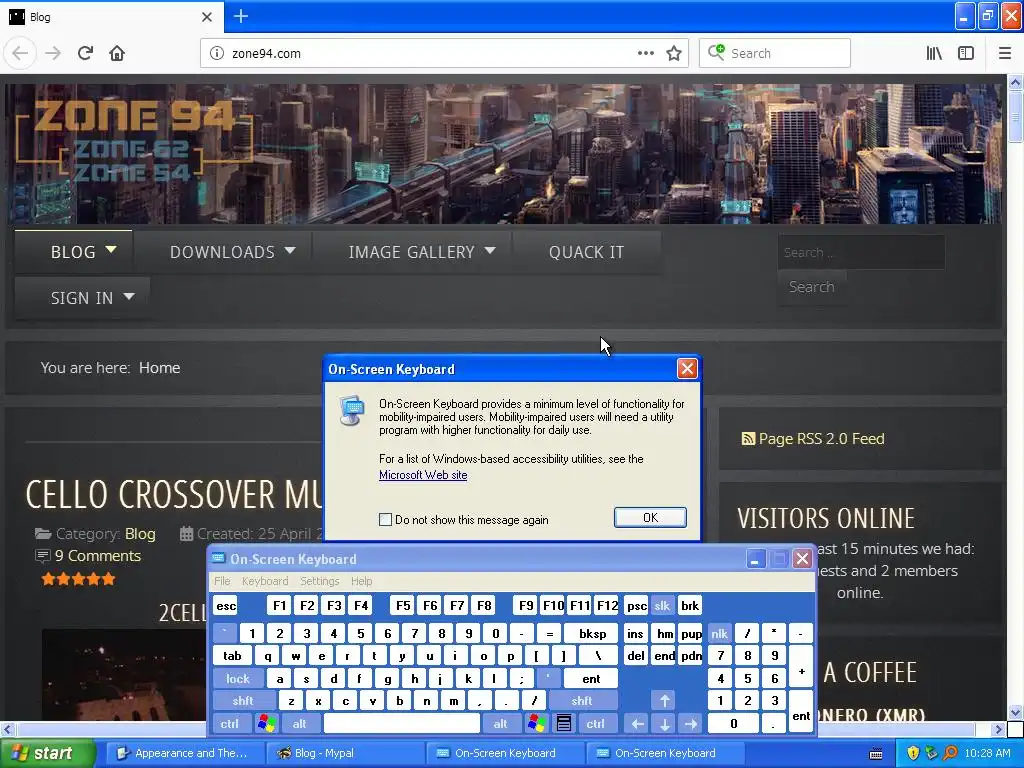Click the site search input field
The width and height of the screenshot is (1024, 768).
pos(861,252)
